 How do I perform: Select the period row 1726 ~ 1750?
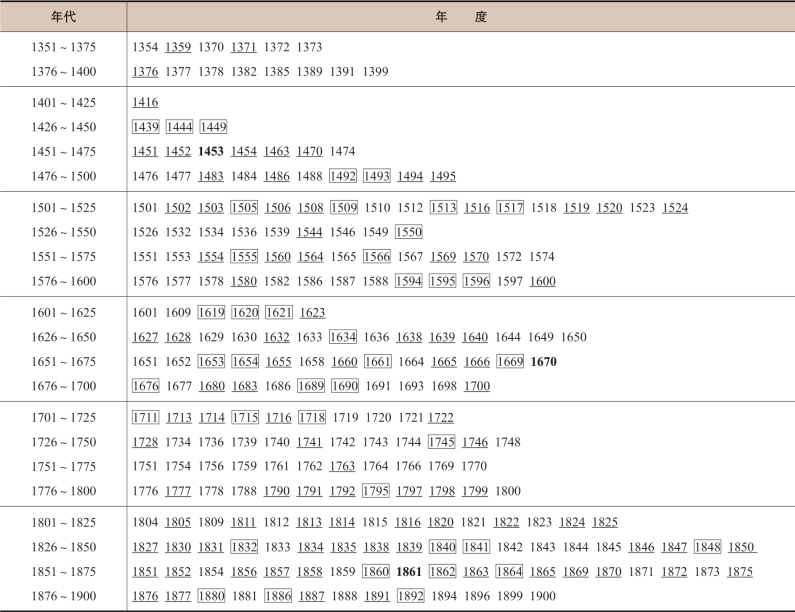(63, 442)
